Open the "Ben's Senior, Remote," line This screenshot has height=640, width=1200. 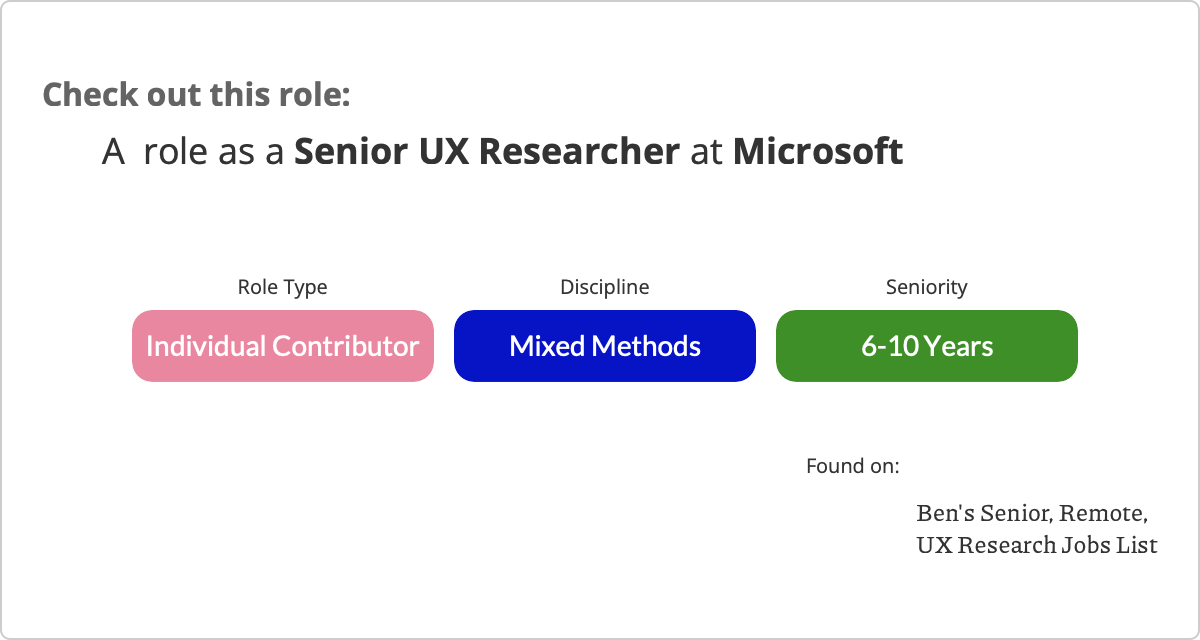[x=1031, y=514]
